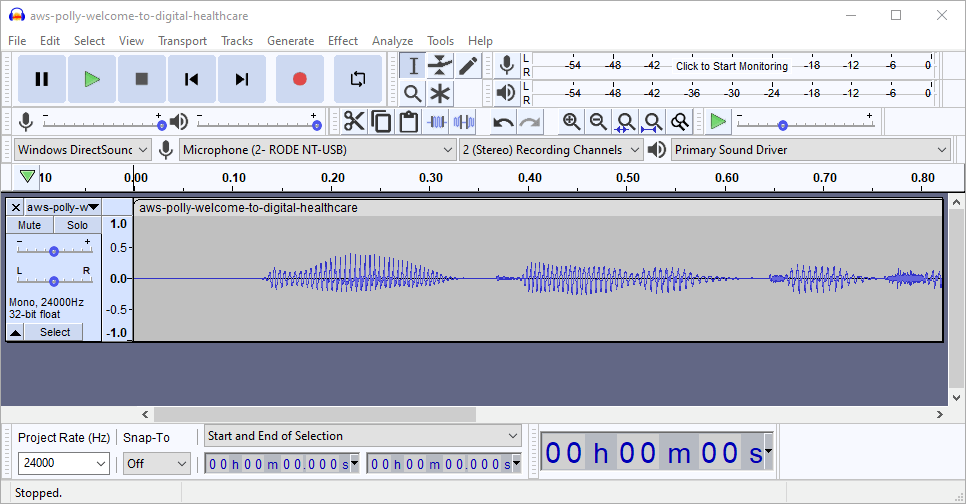Click the Stop transport button
The height and width of the screenshot is (504, 966).
(x=142, y=79)
